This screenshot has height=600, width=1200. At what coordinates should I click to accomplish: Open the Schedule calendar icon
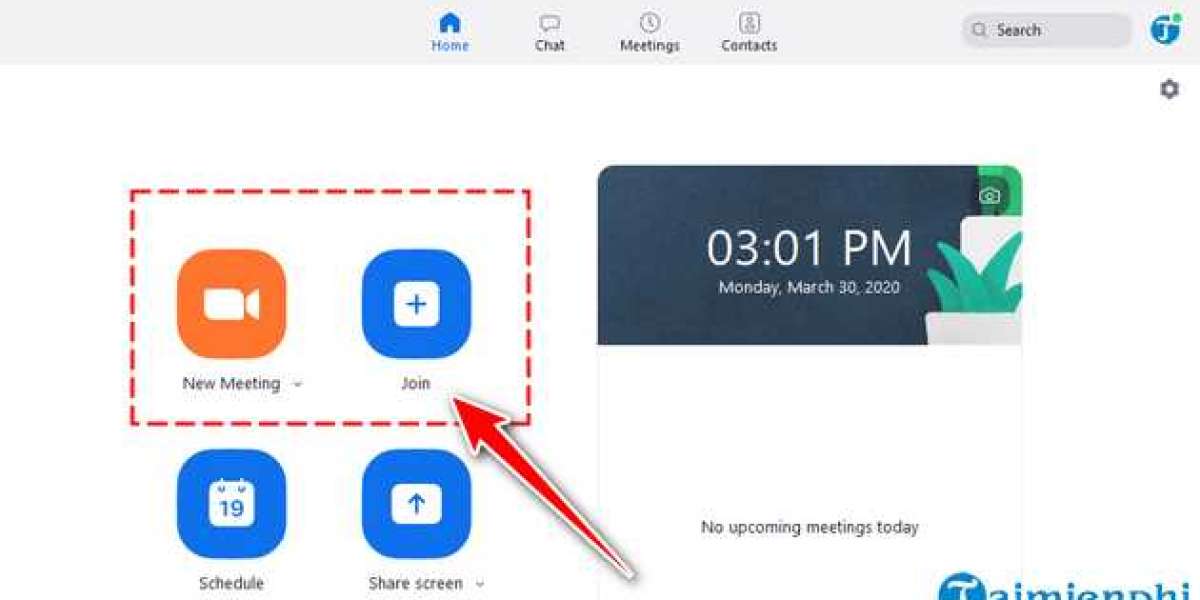tap(231, 504)
